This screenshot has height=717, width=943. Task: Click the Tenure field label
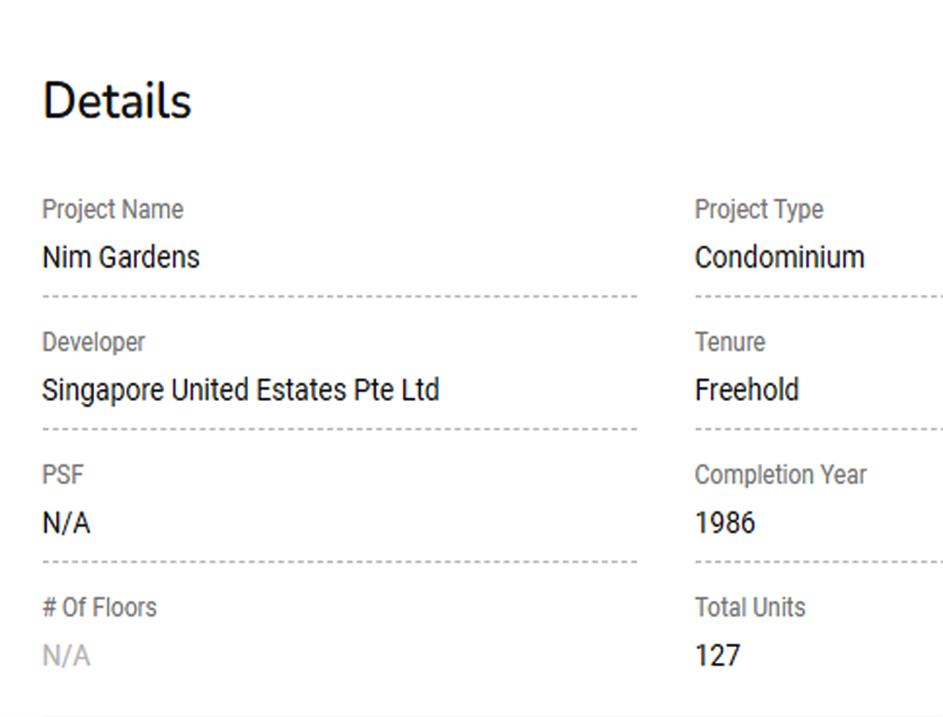tap(730, 342)
